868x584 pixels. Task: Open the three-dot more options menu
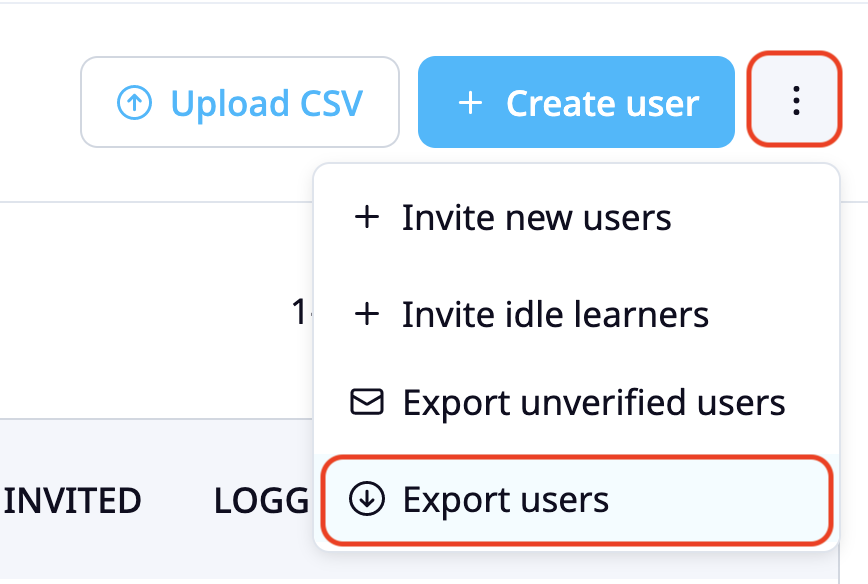795,100
